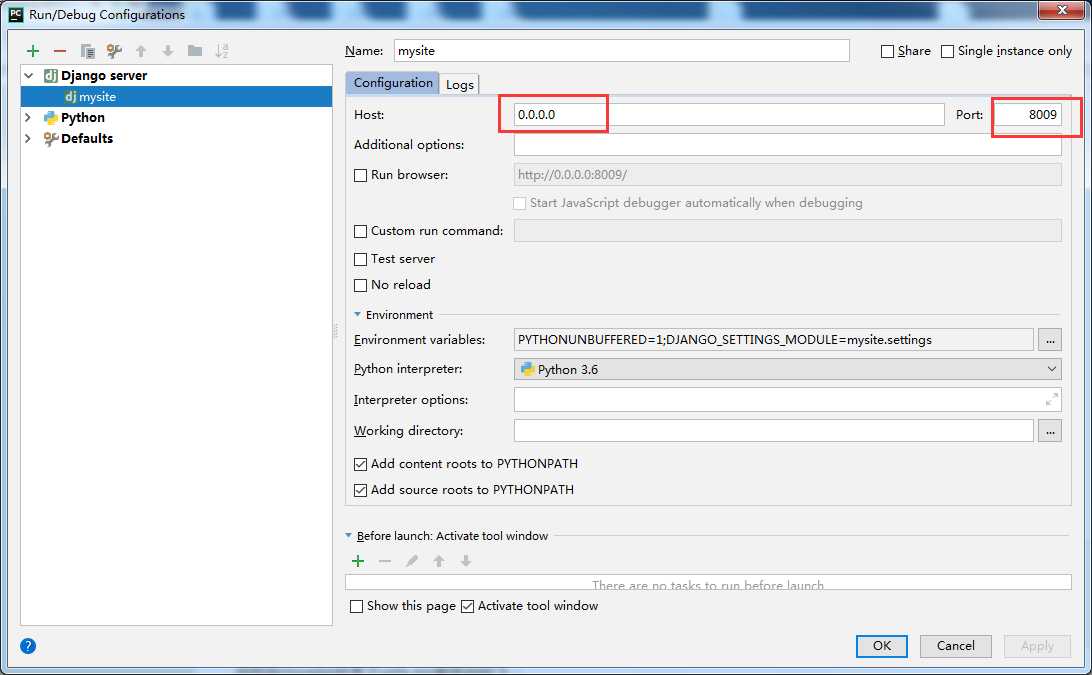Add a before-launch task with the green plus

(358, 561)
